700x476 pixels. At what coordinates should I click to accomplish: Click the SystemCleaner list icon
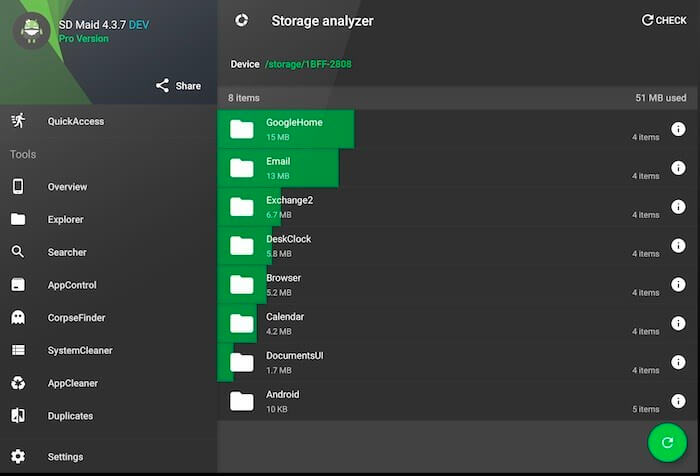(x=18, y=350)
